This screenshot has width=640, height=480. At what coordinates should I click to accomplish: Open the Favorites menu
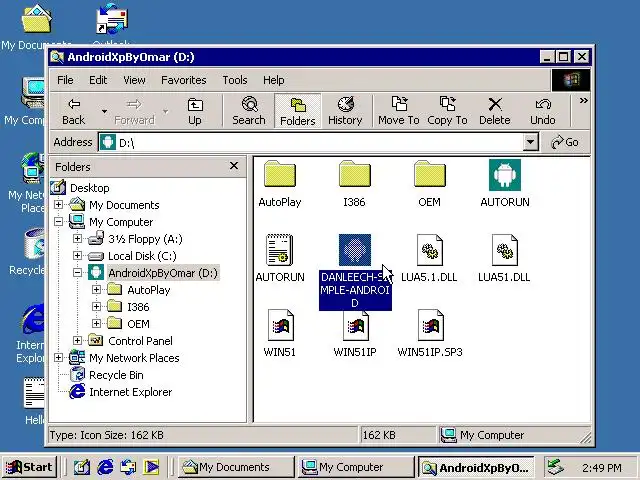point(184,80)
